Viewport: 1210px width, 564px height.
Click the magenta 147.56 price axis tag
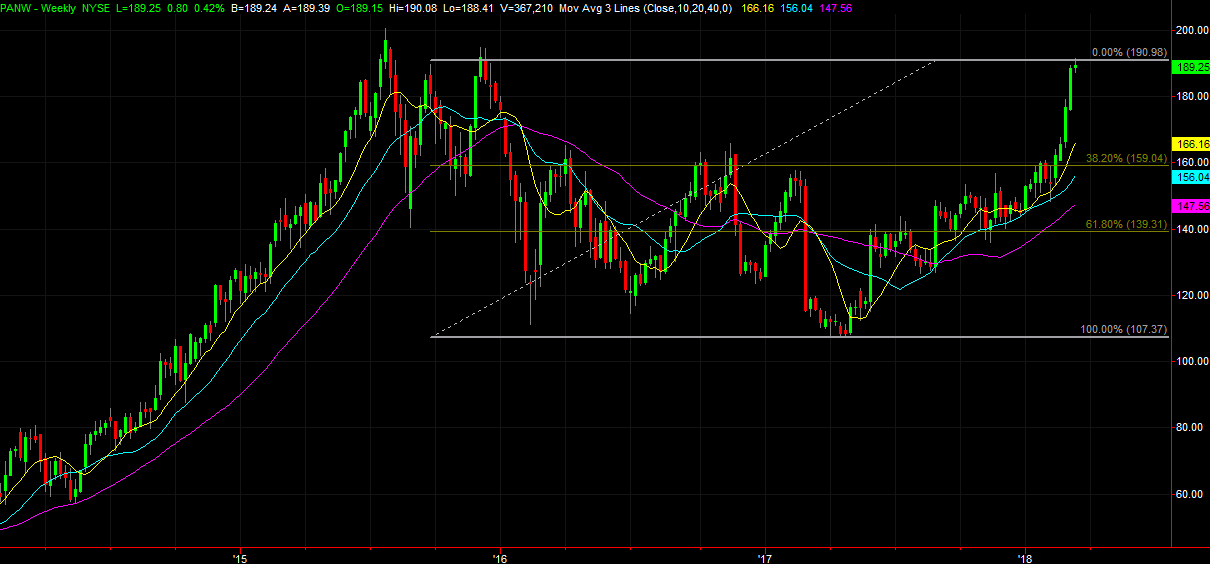click(x=1192, y=205)
